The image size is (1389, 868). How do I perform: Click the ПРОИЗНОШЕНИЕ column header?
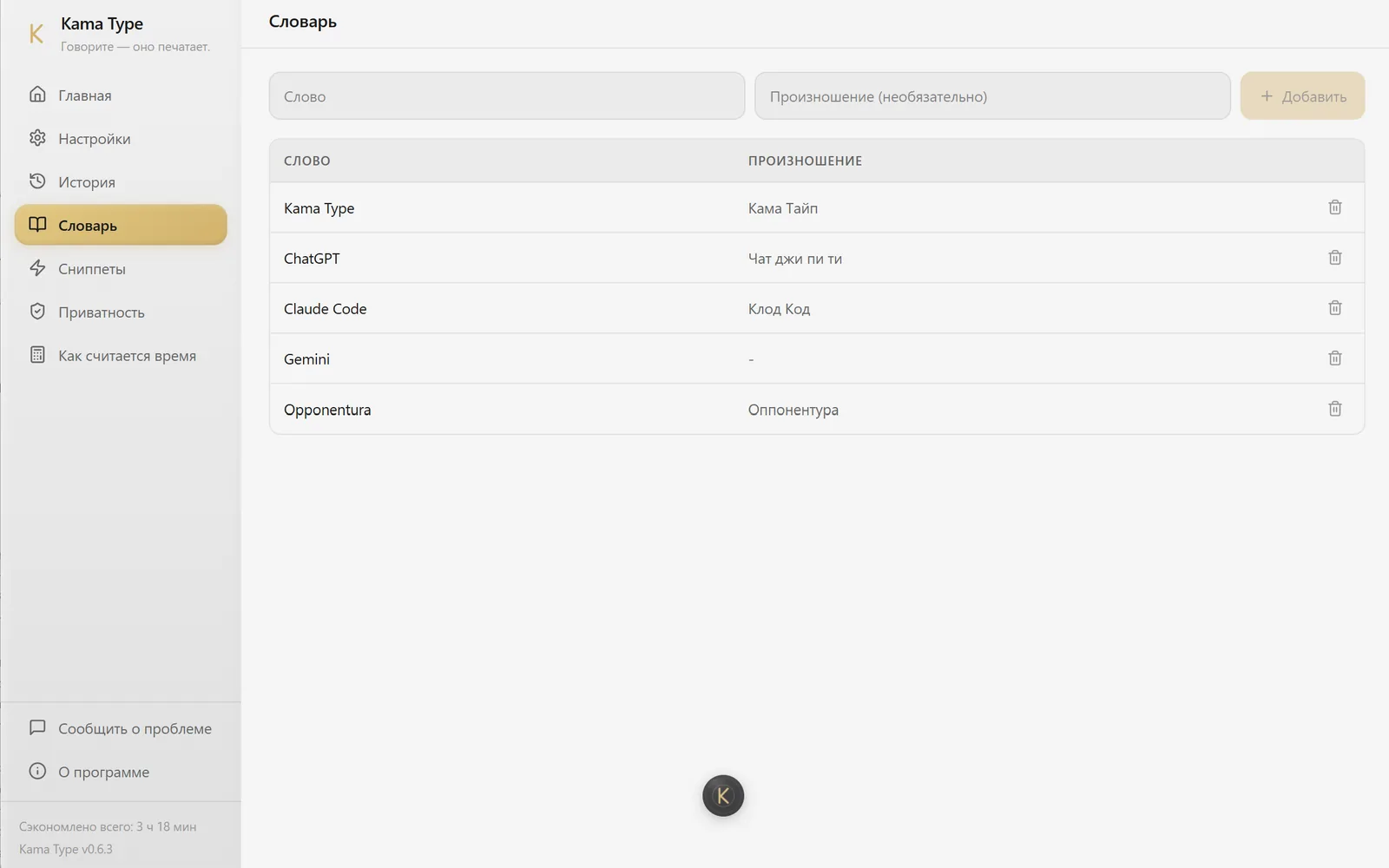805,161
